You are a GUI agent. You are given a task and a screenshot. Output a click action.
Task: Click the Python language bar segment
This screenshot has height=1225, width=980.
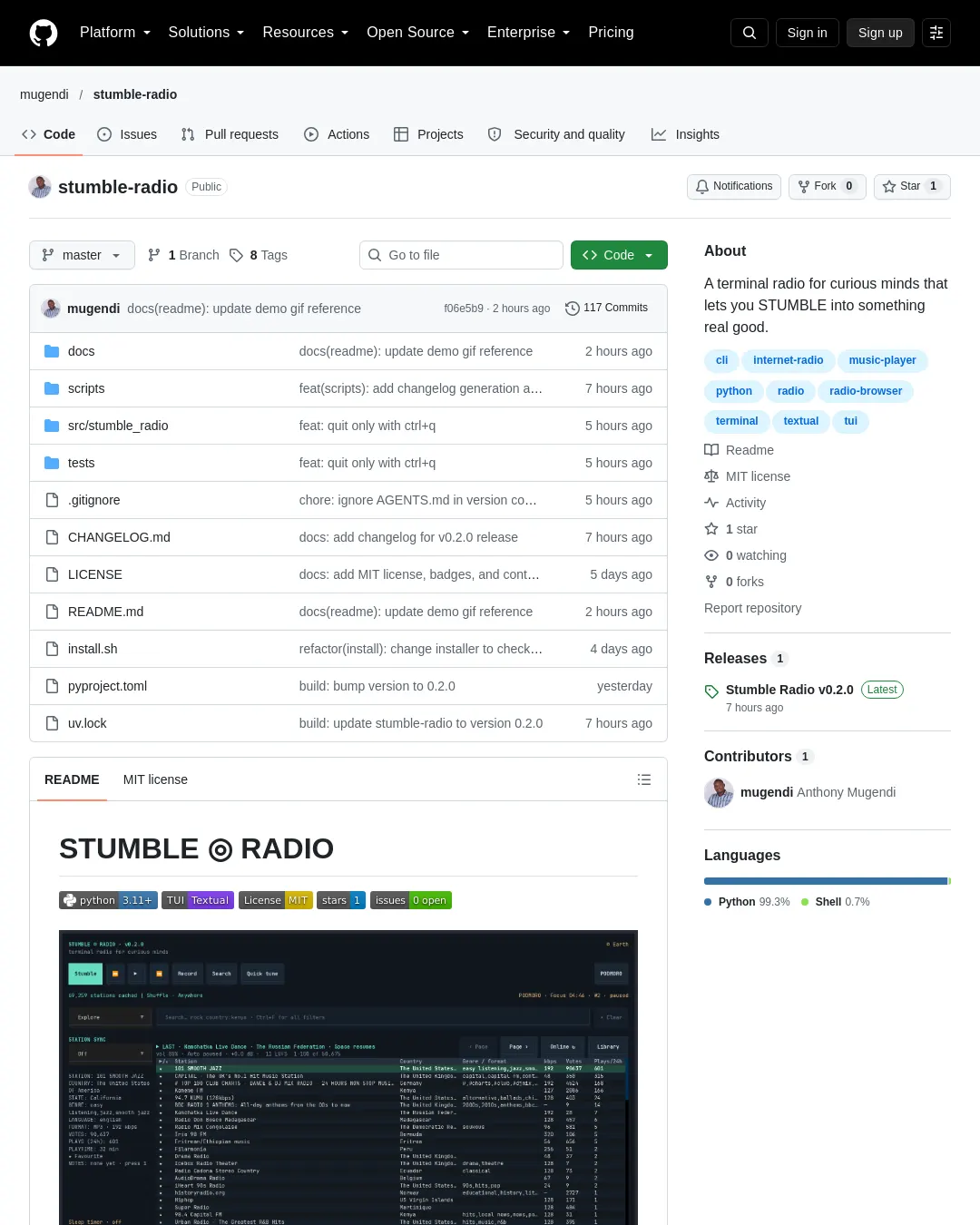(x=826, y=881)
